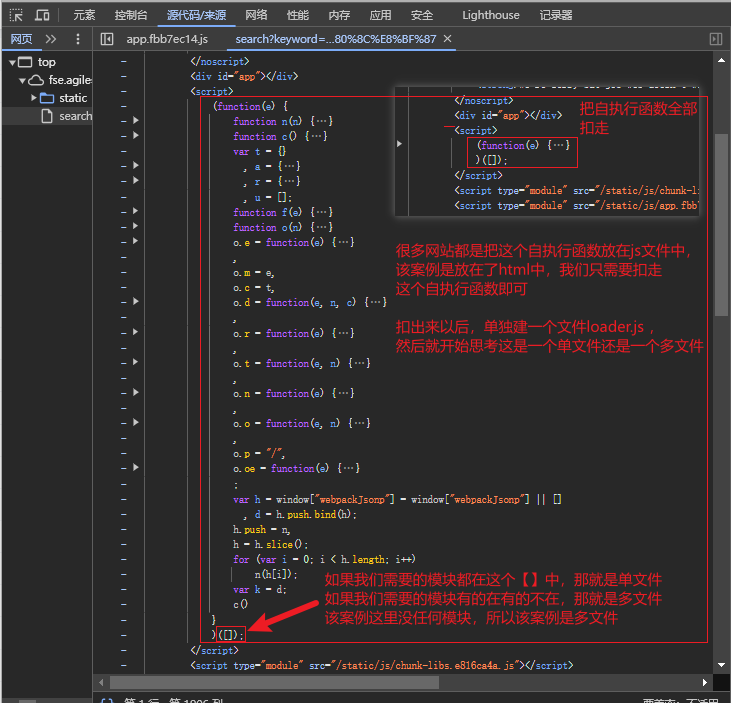
Task: Show more navigator tabs chevron
Action: coord(51,39)
